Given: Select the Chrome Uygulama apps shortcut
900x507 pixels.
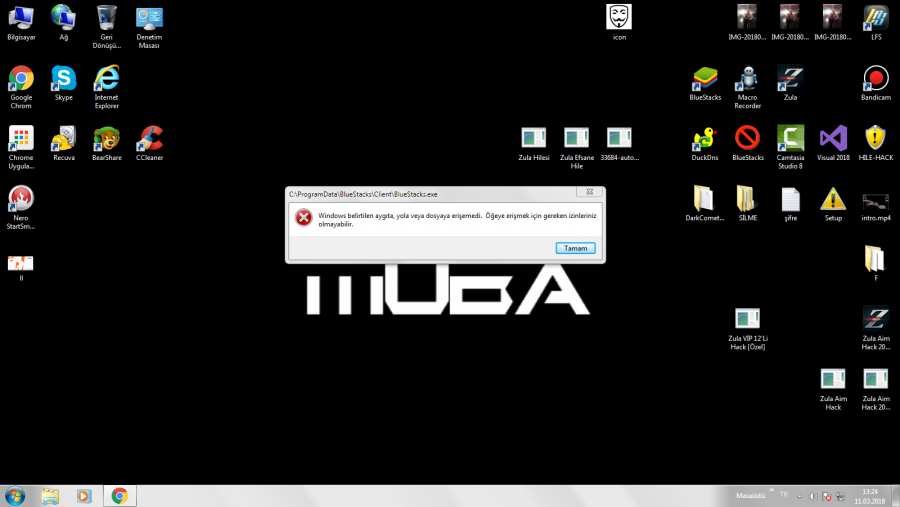Looking at the screenshot, I should (21, 147).
